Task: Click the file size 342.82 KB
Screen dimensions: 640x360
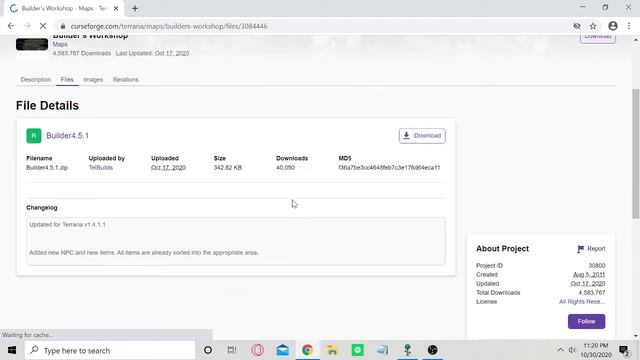Action: (227, 168)
